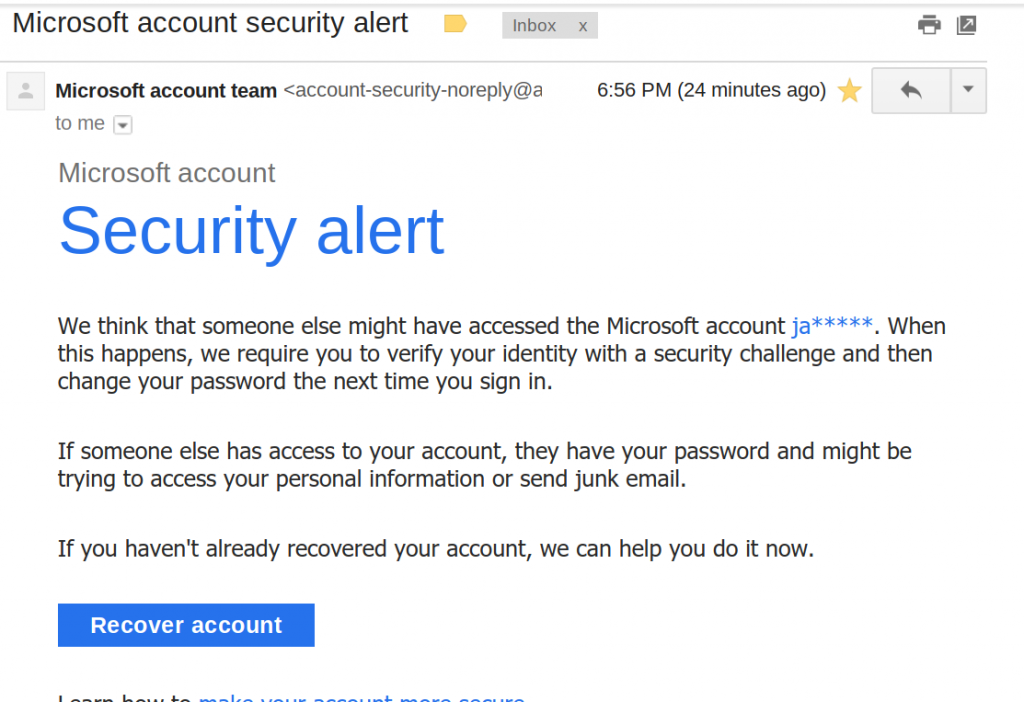Open the more reply options dropdown
Screen dimensions: 1024x702
967,90
